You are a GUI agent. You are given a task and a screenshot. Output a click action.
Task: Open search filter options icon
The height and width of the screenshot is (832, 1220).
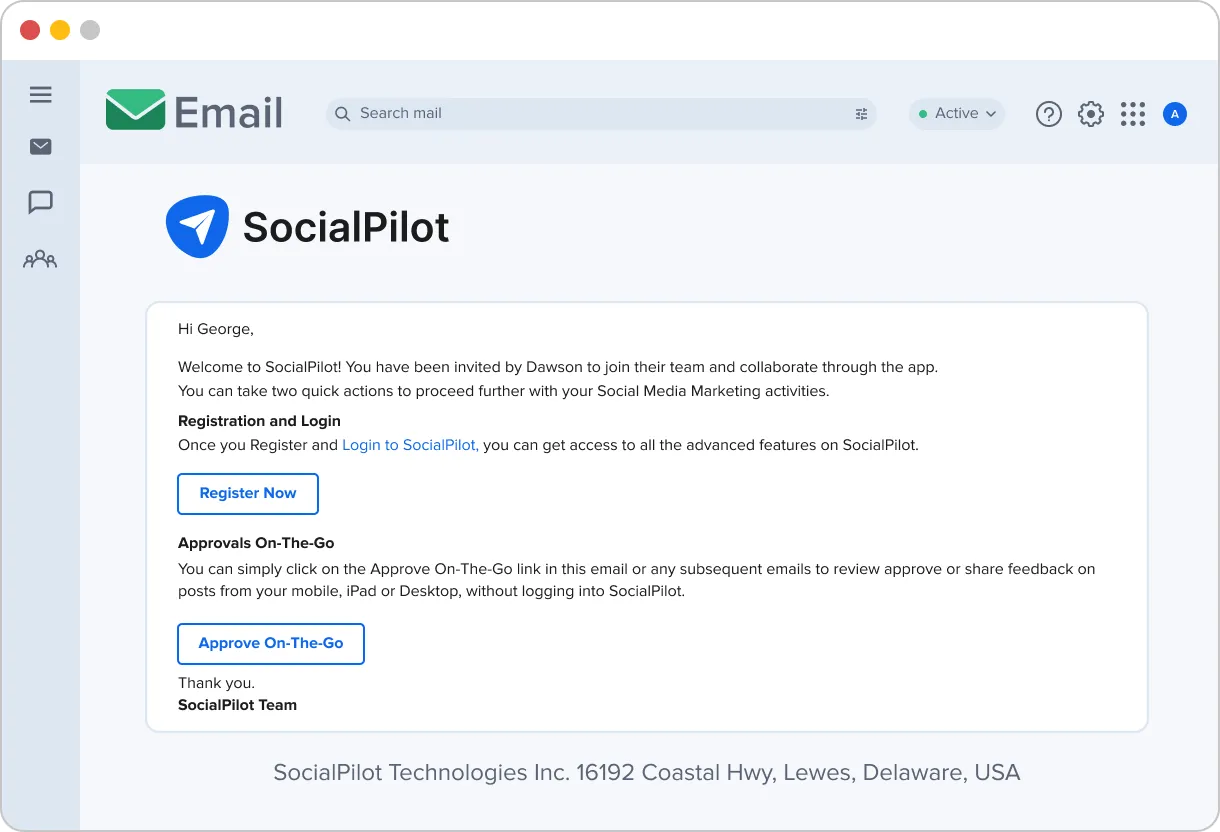coord(861,114)
